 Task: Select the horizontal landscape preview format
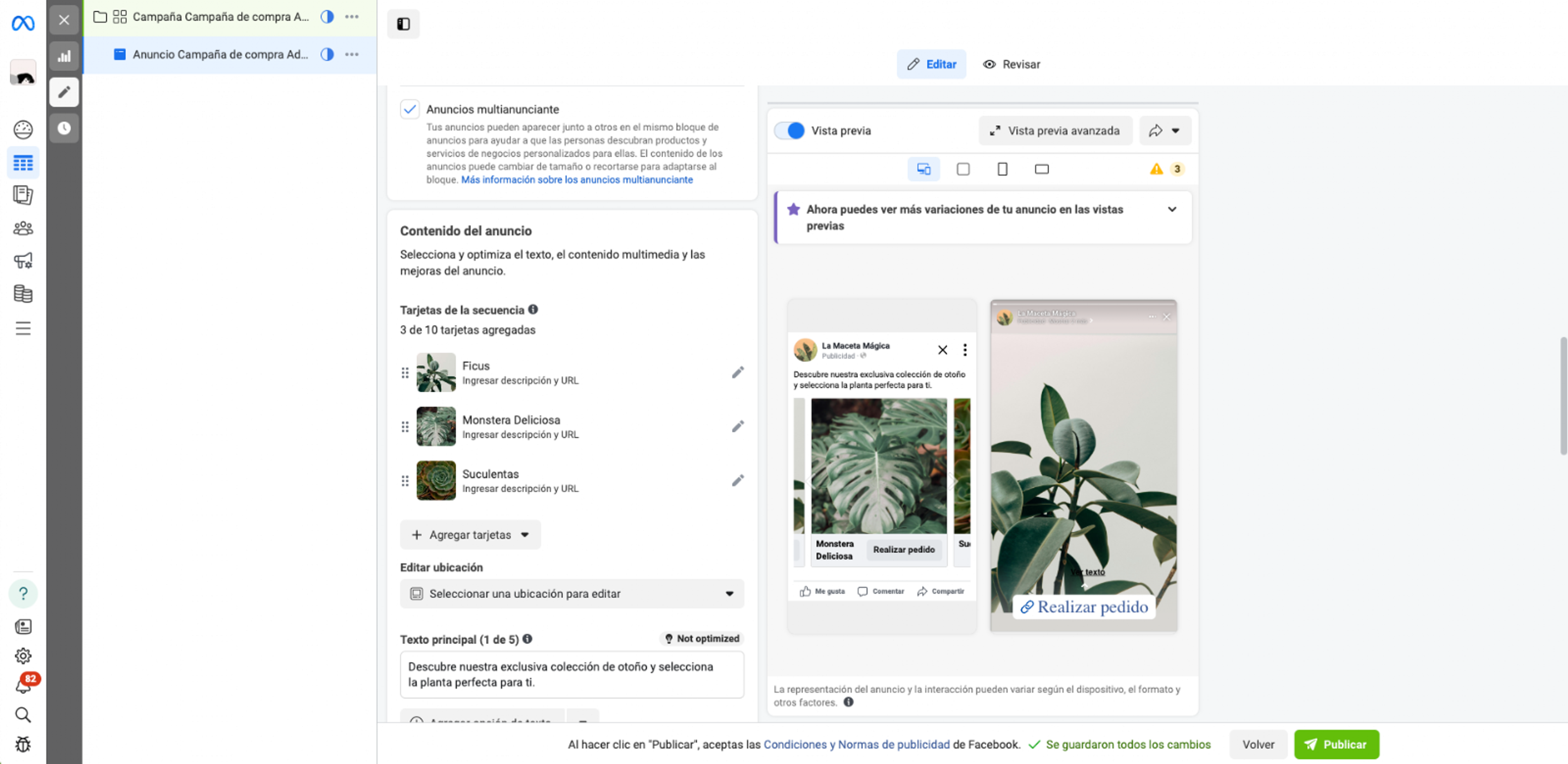[1042, 169]
